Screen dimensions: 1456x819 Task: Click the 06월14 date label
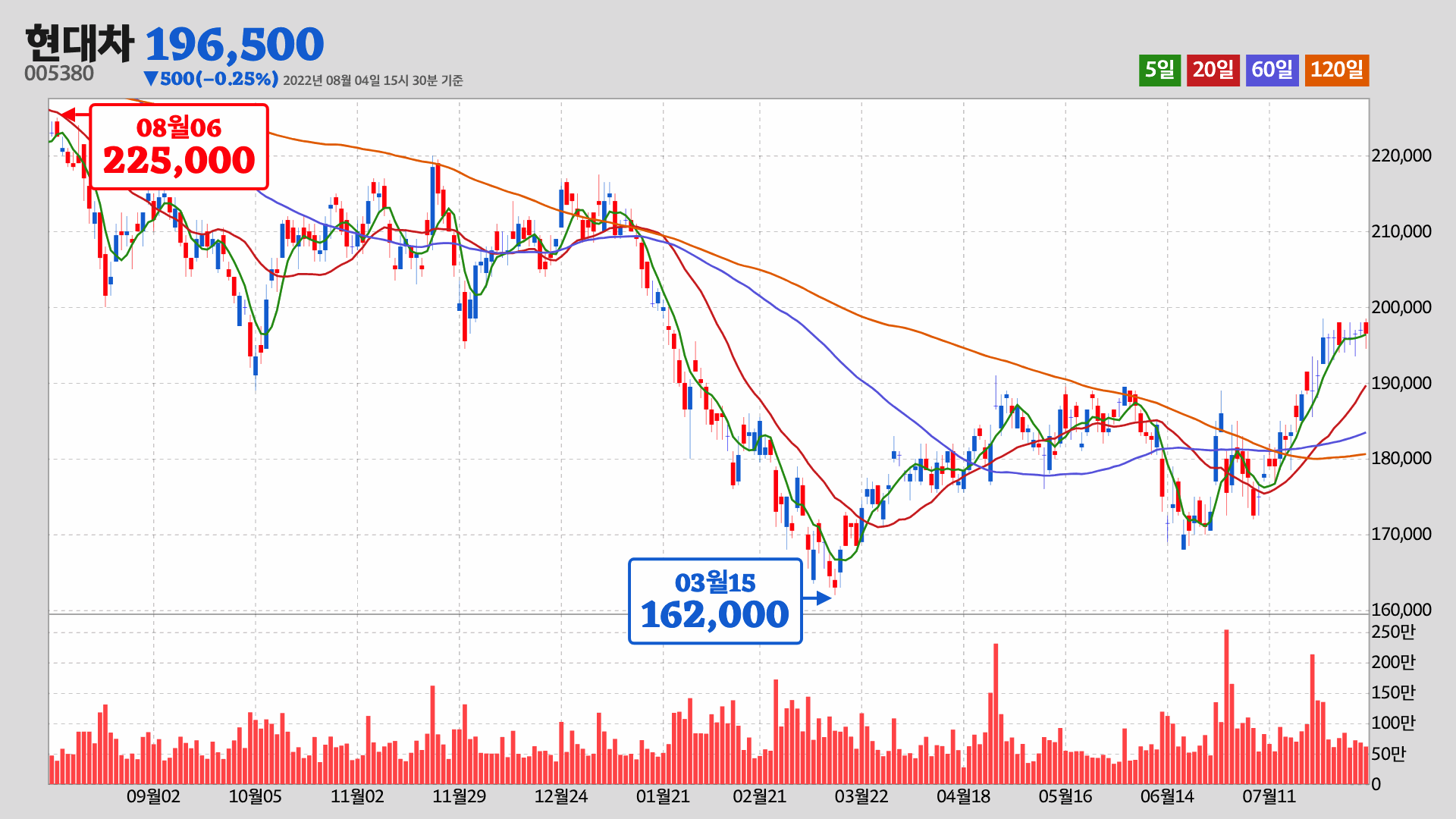pyautogui.click(x=1167, y=796)
